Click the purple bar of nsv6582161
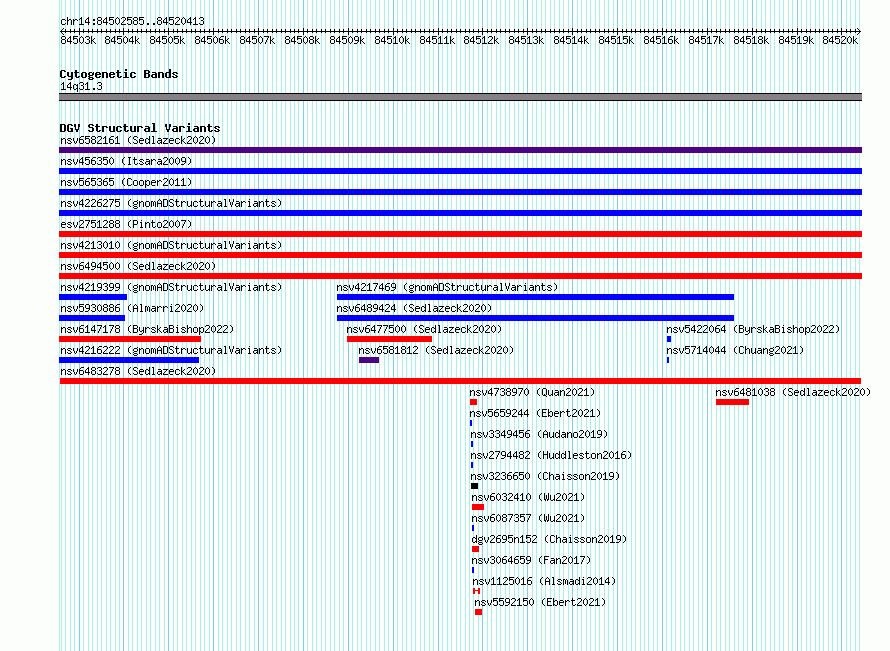This screenshot has height=651, width=890. point(460,150)
